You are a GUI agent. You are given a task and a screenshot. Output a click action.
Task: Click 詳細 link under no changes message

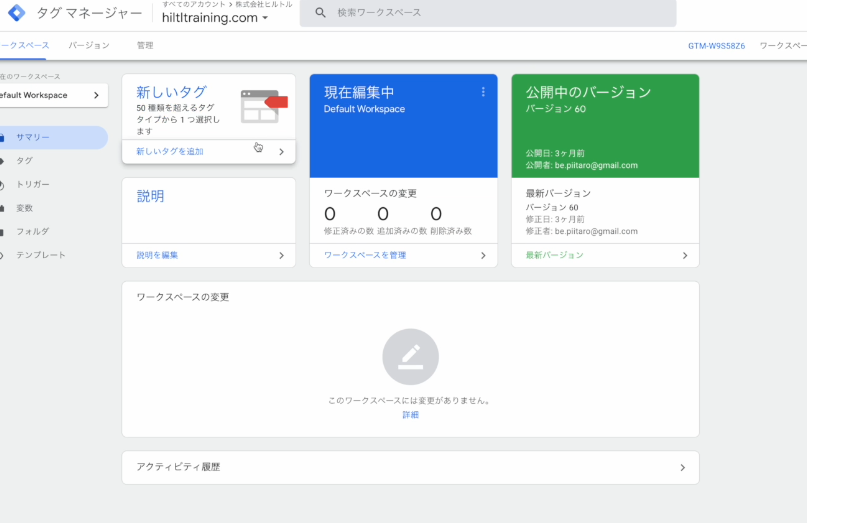point(411,415)
